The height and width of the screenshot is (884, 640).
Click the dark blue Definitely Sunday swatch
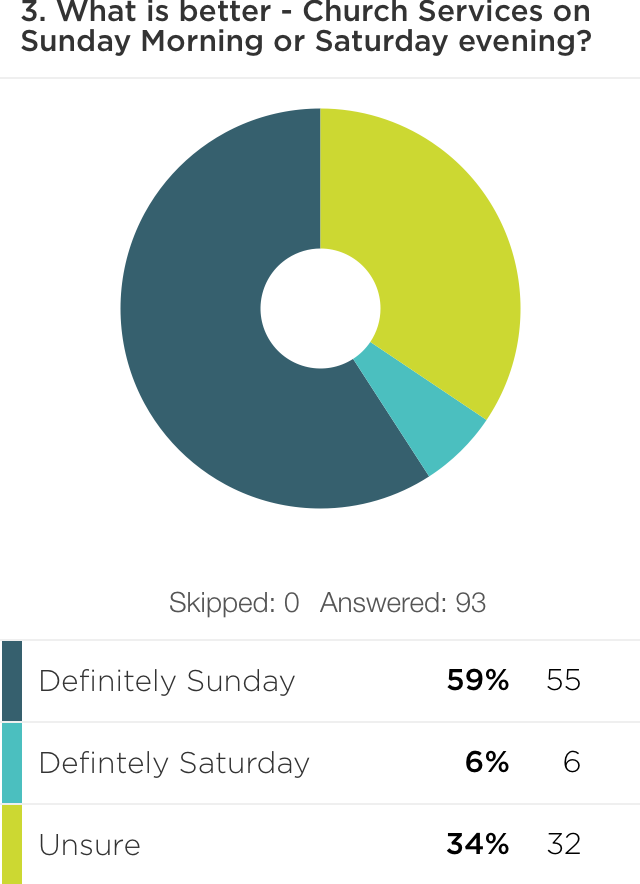tap(12, 681)
